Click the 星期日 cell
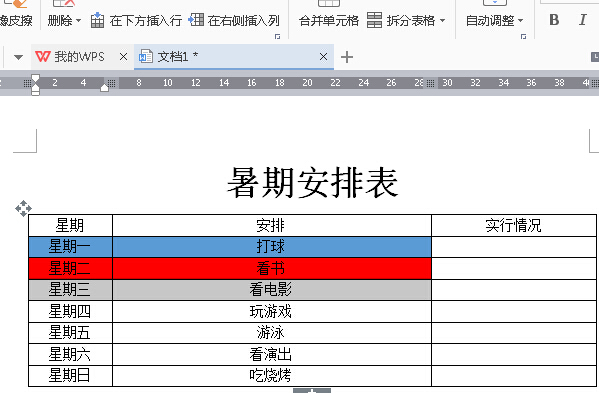 click(x=70, y=376)
